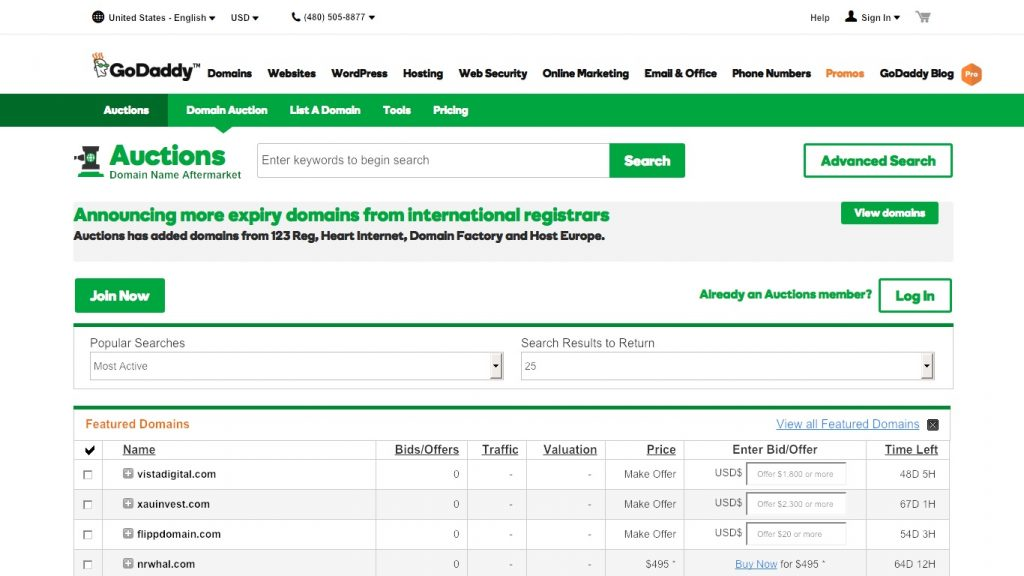Sort by the Bids/Offers column header
The image size is (1024, 576).
[x=427, y=450]
